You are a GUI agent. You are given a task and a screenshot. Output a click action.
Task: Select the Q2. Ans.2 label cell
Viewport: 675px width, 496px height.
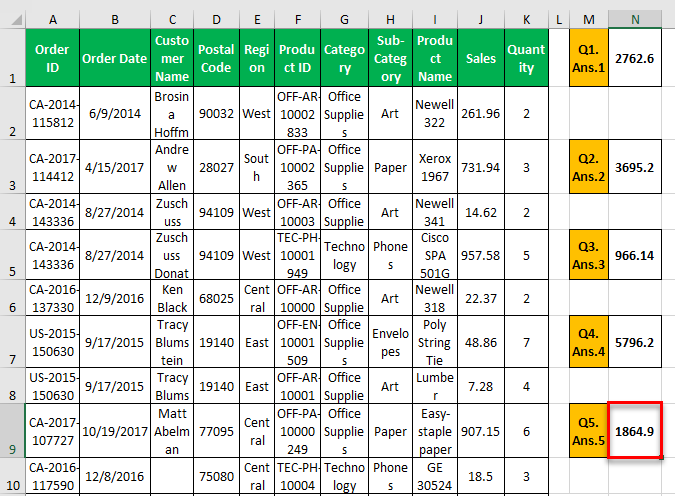pos(588,167)
